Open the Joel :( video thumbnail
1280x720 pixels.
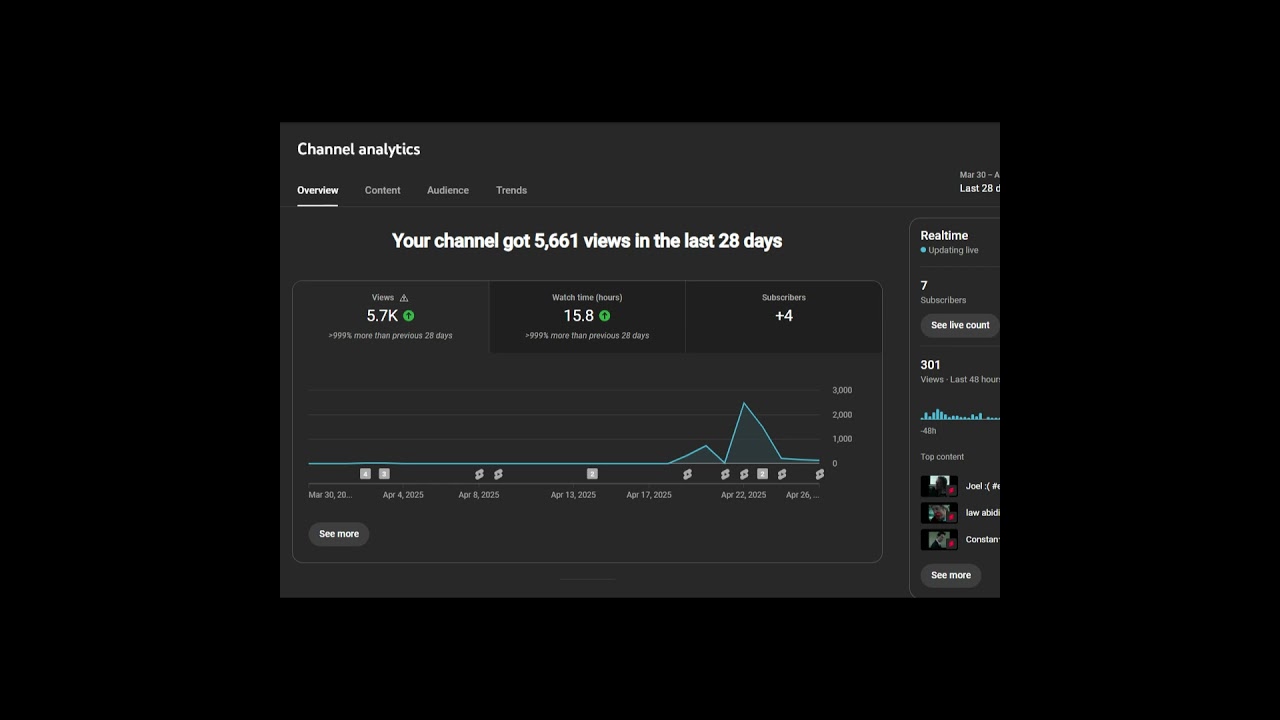coord(939,486)
